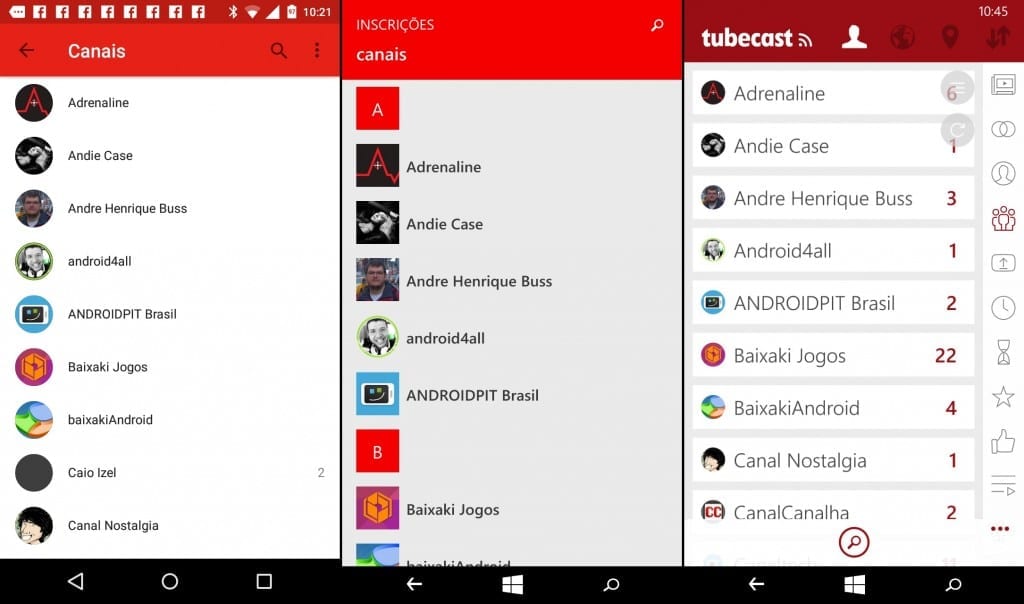The height and width of the screenshot is (604, 1024).
Task: Open liked videos thumbs-up icon
Action: click(x=1002, y=441)
